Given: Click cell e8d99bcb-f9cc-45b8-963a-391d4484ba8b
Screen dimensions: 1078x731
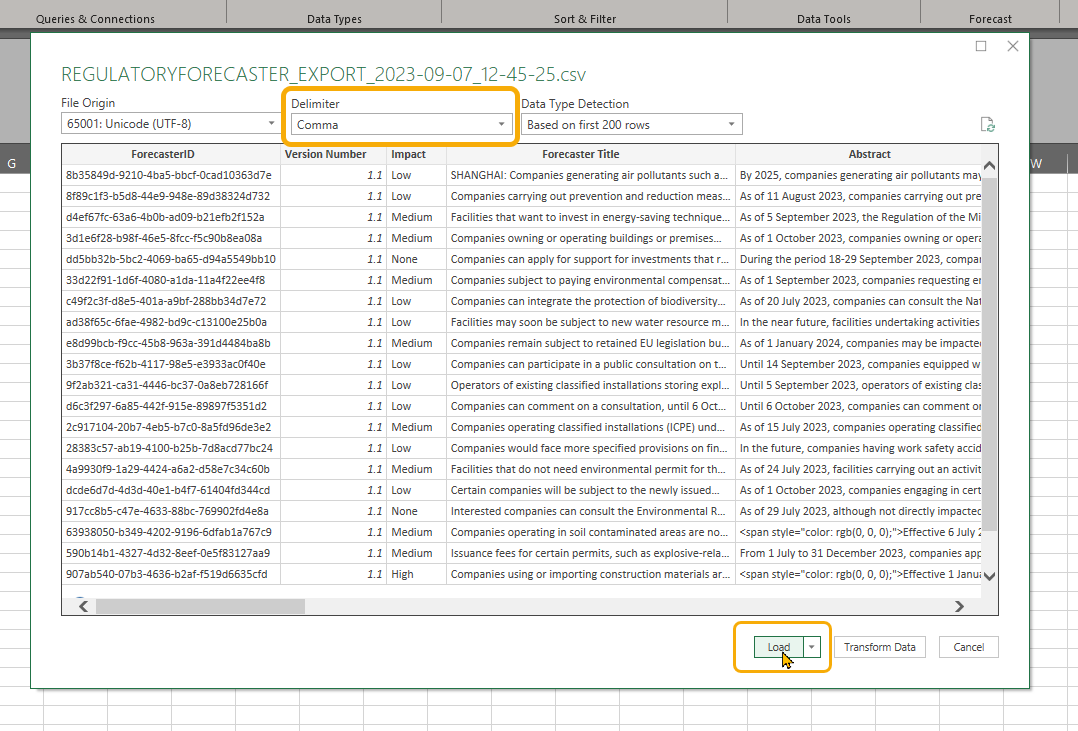Looking at the screenshot, I should point(171,343).
